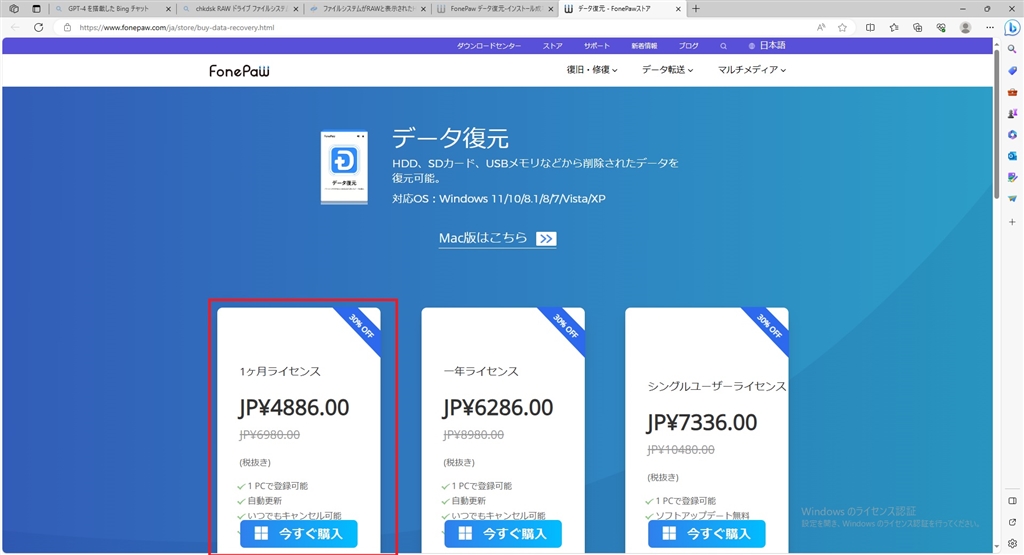Screen dimensions: 1024x555
Task: Click the page vertical scrollbar thumb
Action: pos(997,123)
